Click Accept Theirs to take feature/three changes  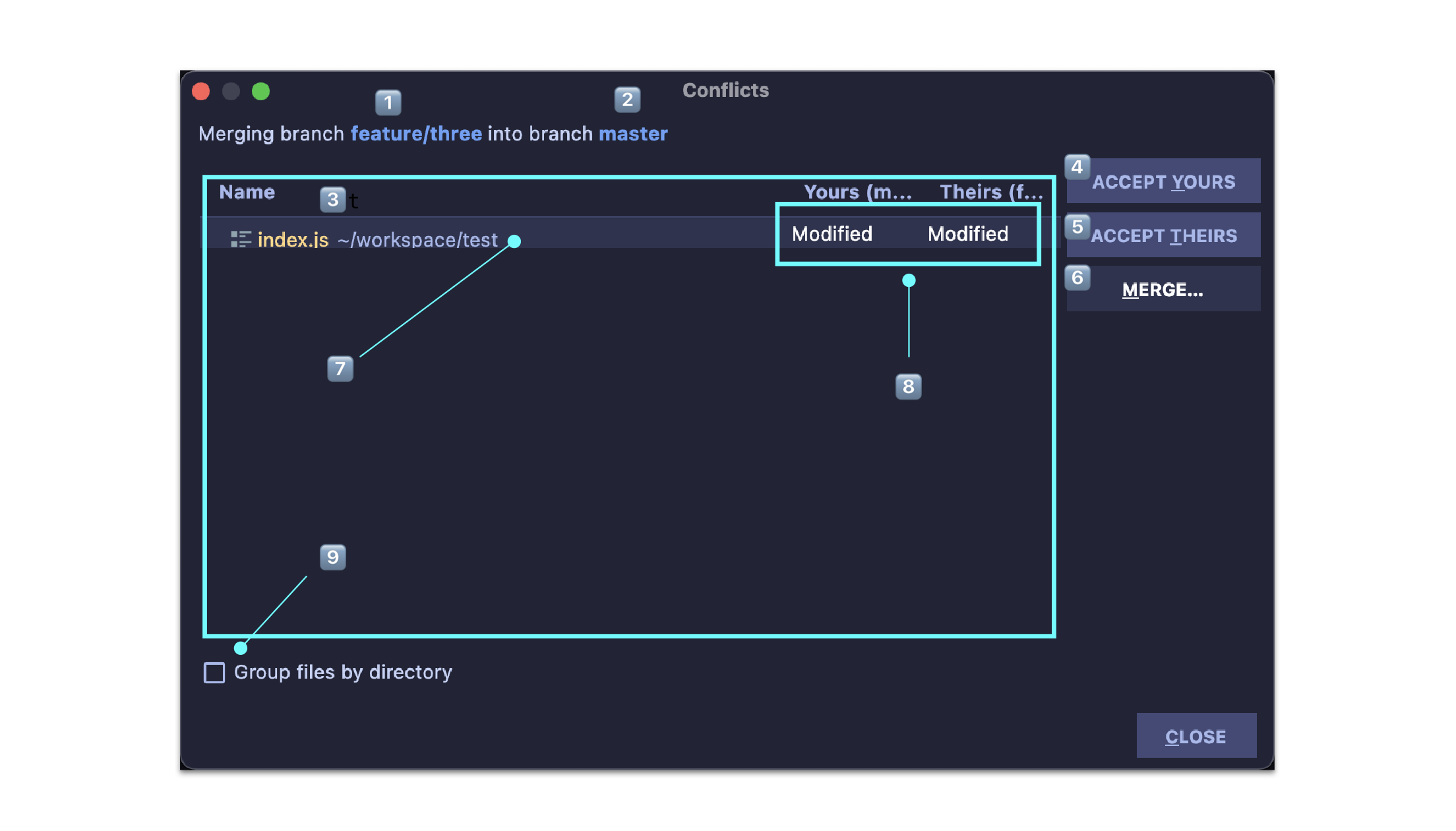1163,235
